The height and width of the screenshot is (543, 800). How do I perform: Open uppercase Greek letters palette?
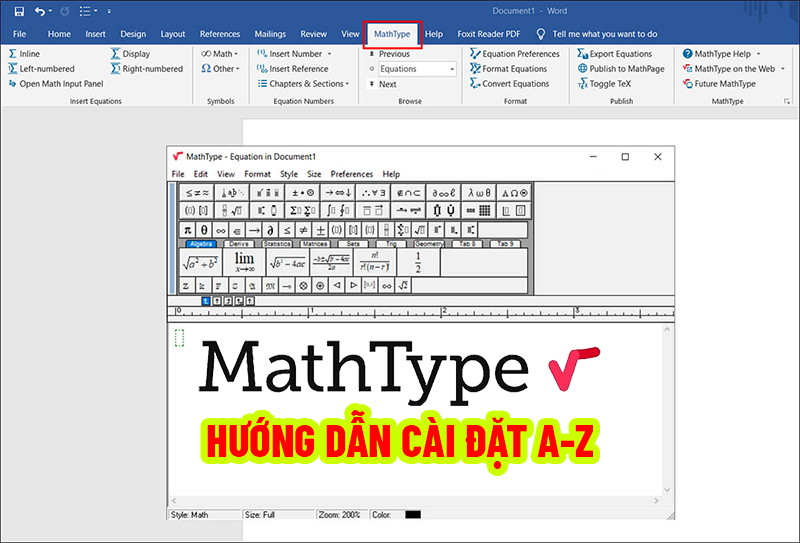point(514,193)
